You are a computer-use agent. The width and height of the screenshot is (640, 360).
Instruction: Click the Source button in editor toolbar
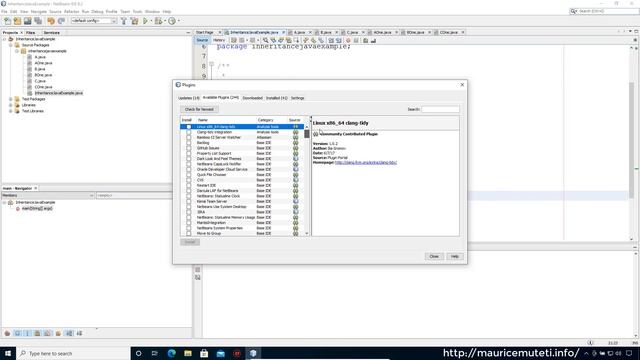coord(202,40)
